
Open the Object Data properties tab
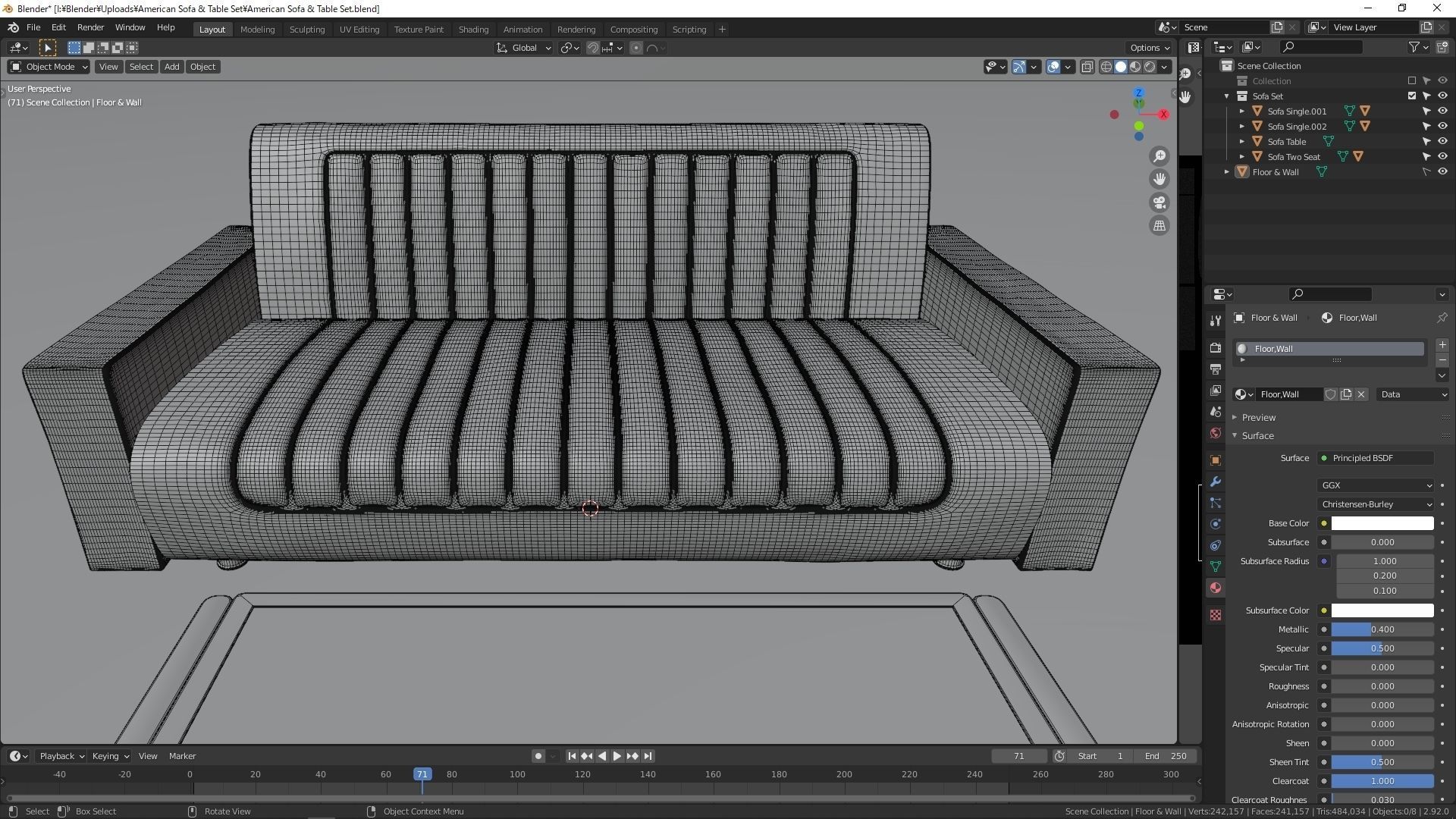1216,566
